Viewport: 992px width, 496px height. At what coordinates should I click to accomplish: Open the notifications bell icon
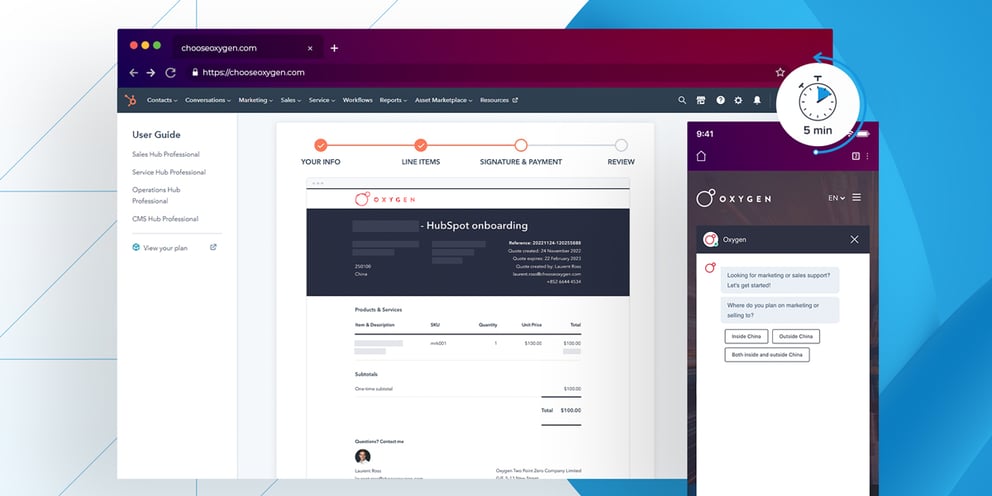point(757,100)
